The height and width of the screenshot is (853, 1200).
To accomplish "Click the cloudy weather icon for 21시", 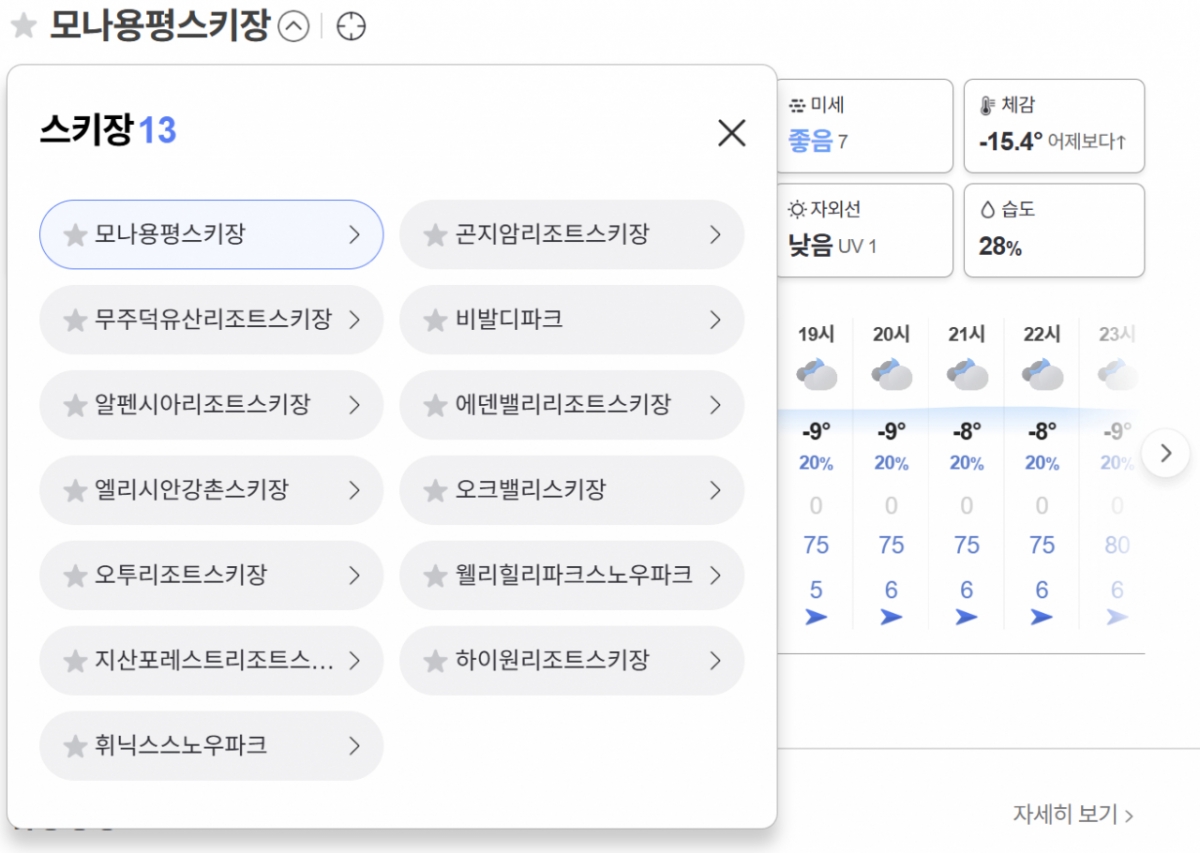I will point(966,376).
